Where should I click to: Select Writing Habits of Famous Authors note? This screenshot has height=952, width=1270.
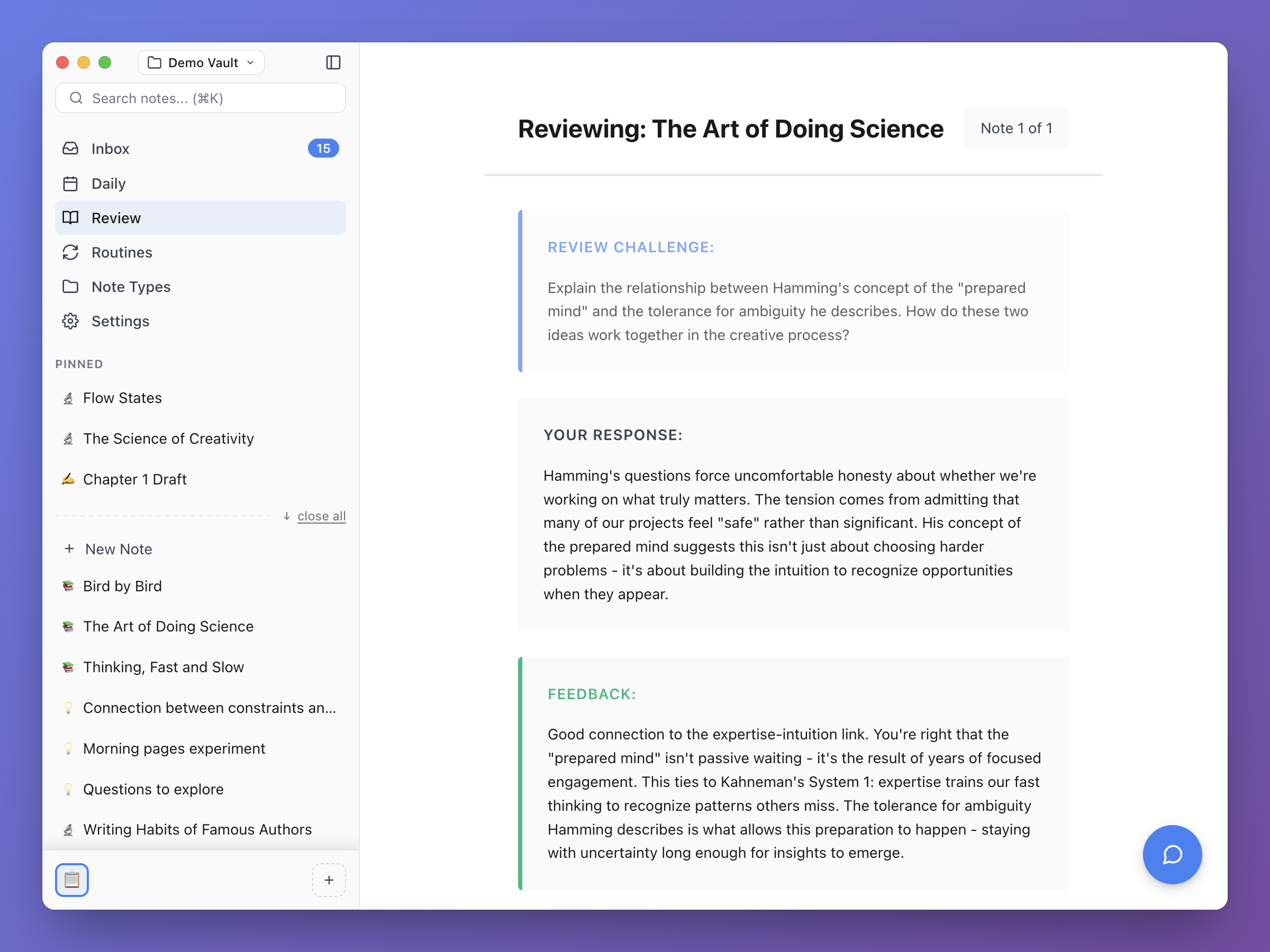click(197, 829)
